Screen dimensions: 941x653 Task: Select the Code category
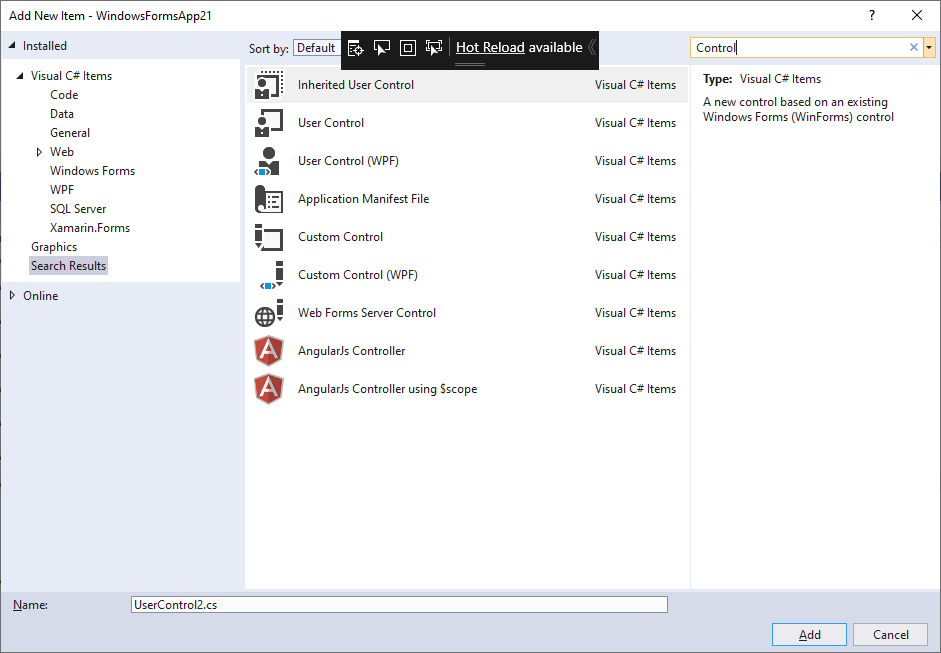64,95
